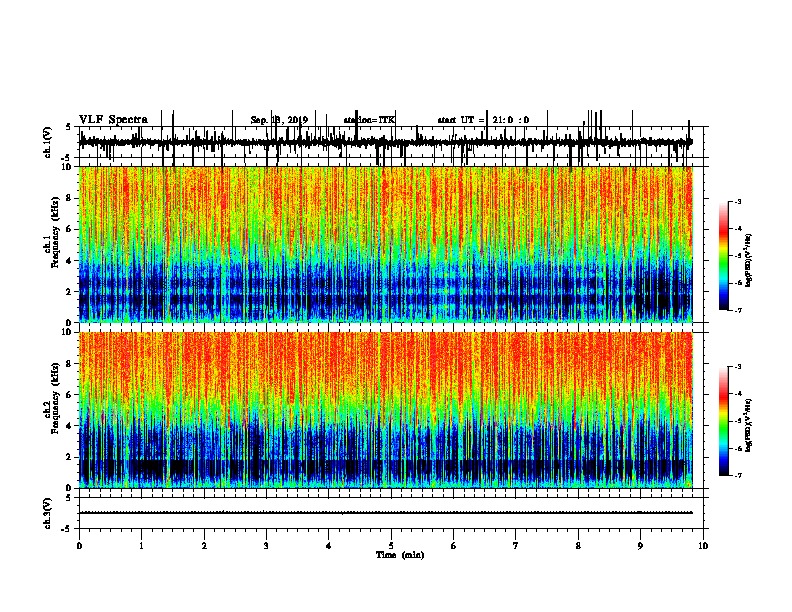Click the 'VLF Spectra' plot title
The width and height of the screenshot is (792, 612).
coord(113,120)
